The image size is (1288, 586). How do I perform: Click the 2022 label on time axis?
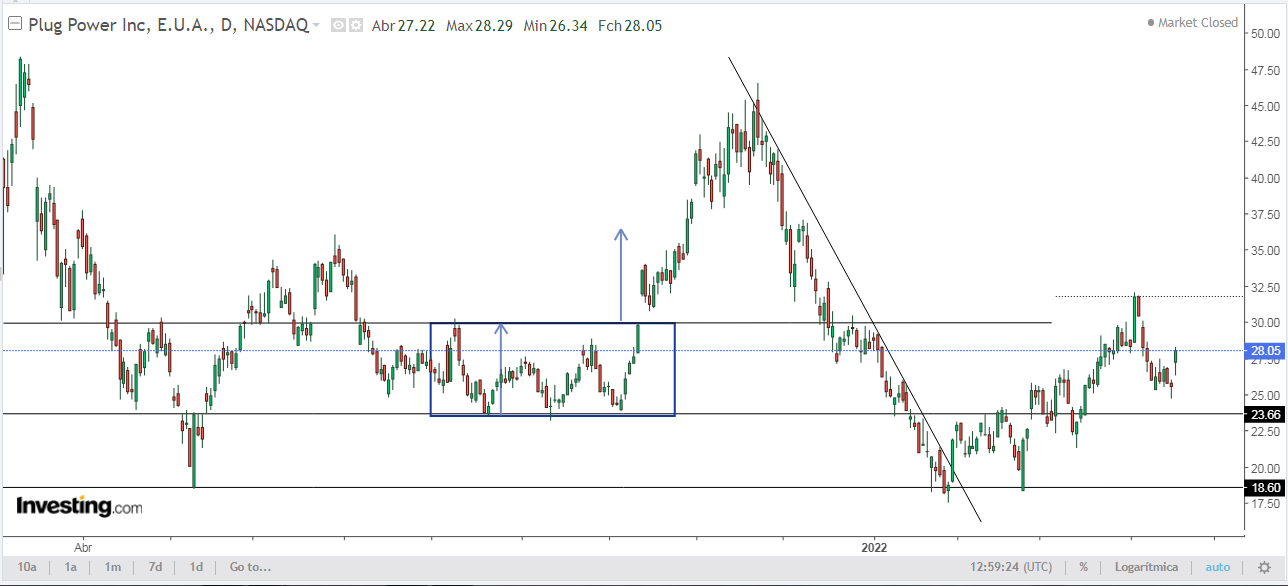(x=874, y=547)
